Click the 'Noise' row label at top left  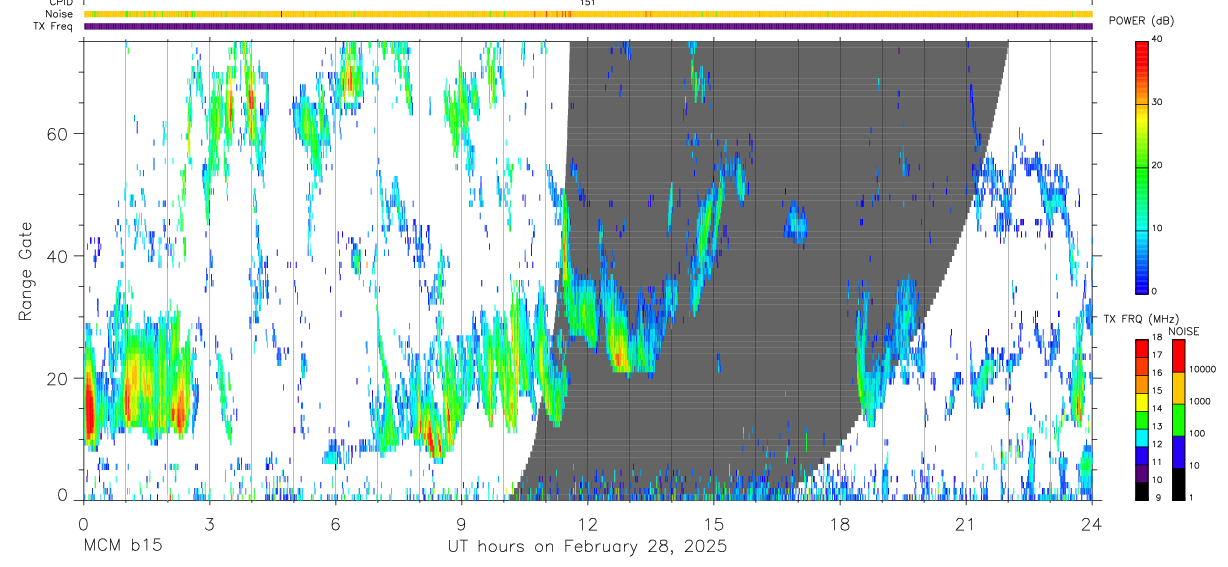coord(60,14)
